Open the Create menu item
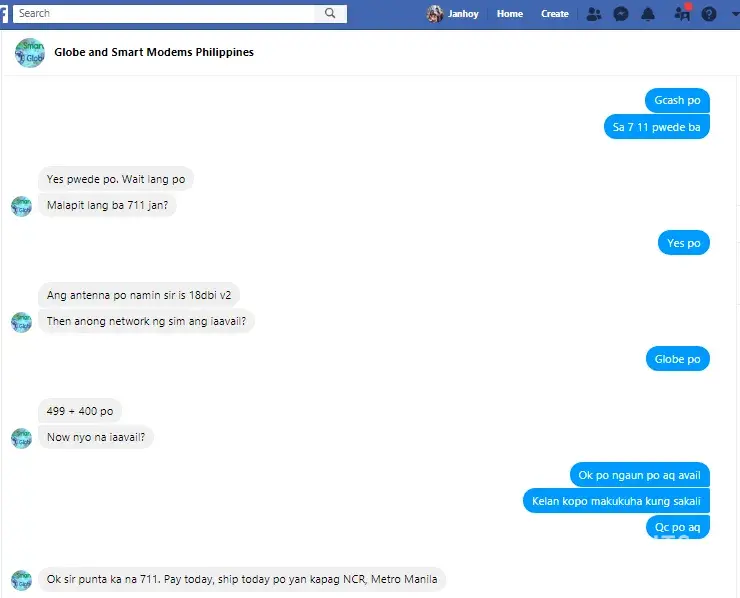Viewport: 740px width, 598px height. point(555,14)
